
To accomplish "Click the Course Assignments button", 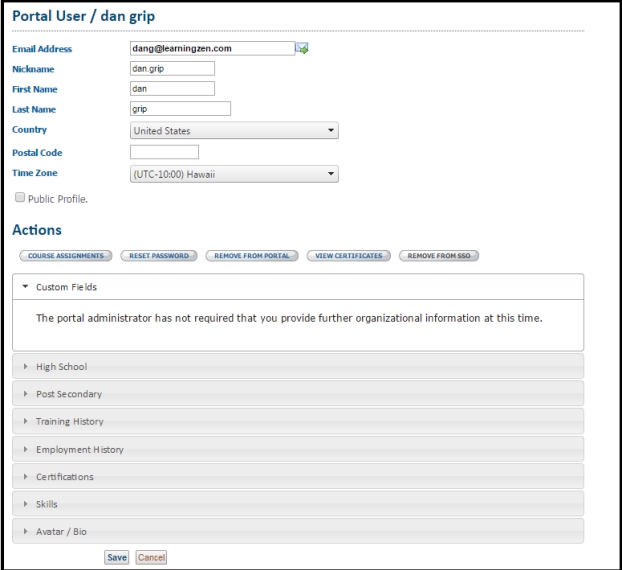I will (66, 256).
